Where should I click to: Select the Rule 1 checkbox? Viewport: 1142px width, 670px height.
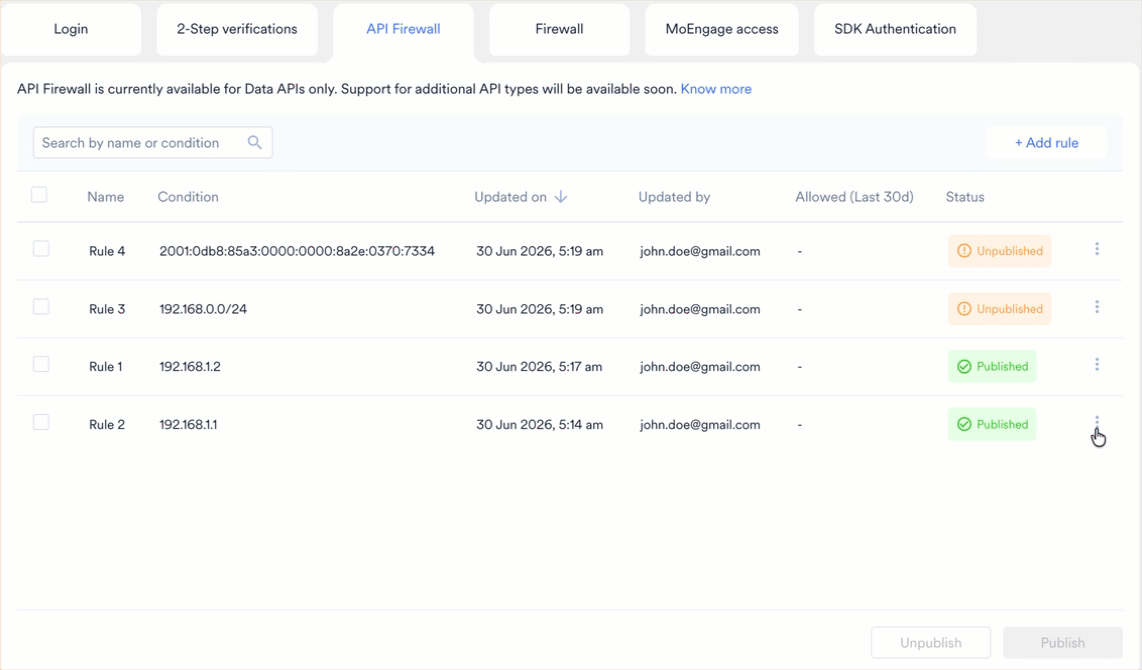coord(41,364)
